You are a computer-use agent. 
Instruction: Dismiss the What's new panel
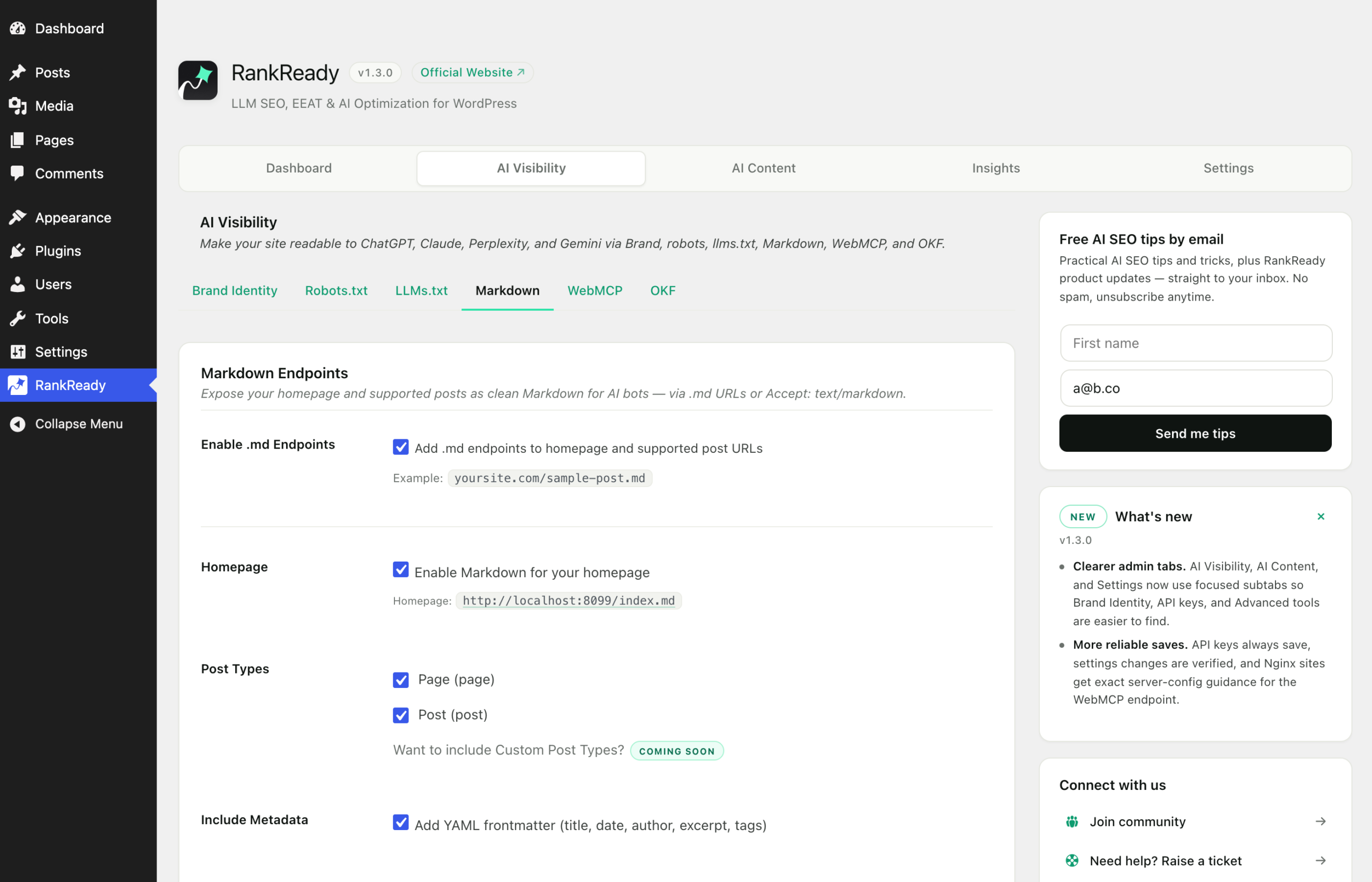(x=1321, y=517)
